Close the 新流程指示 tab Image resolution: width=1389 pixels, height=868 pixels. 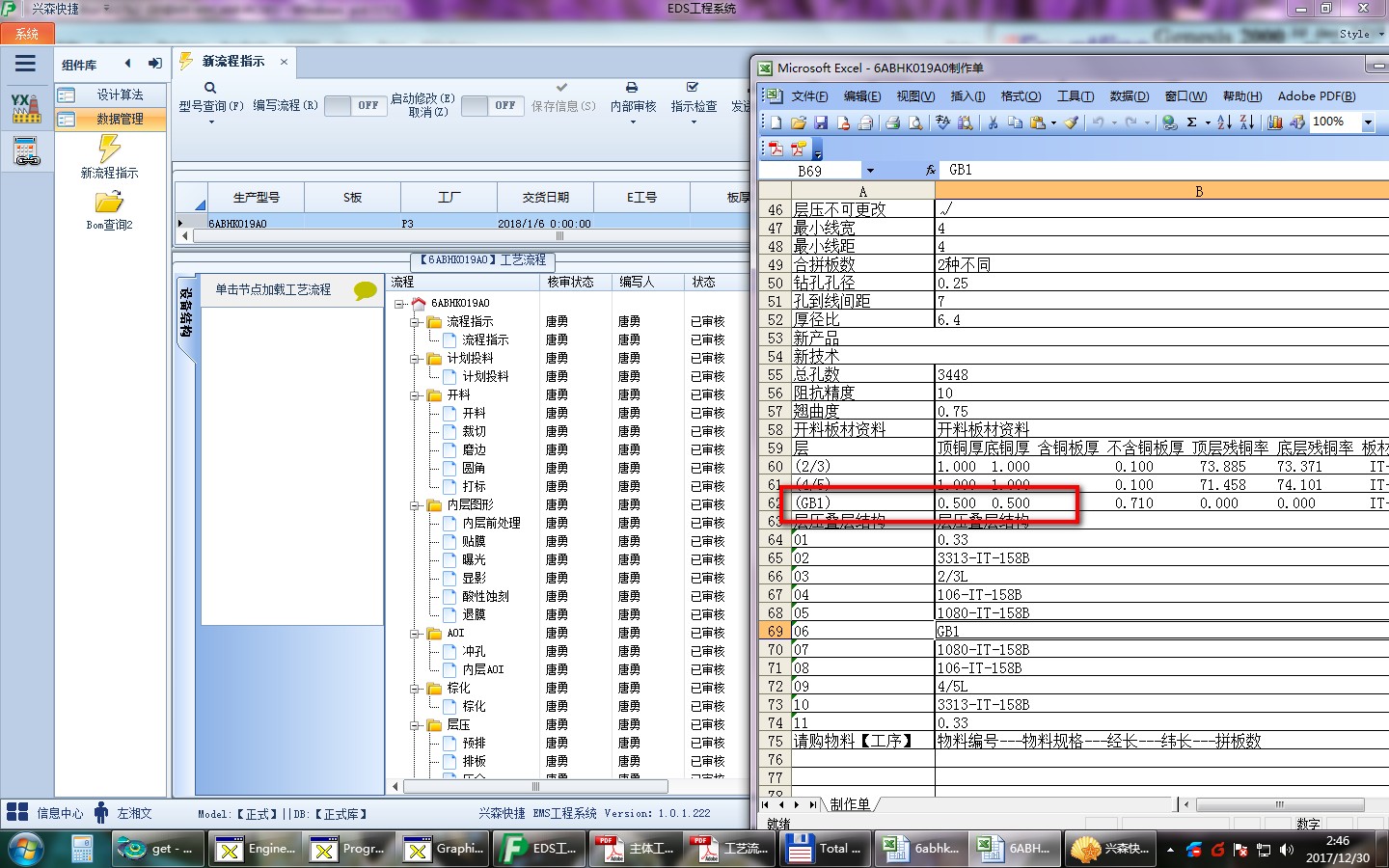(284, 62)
